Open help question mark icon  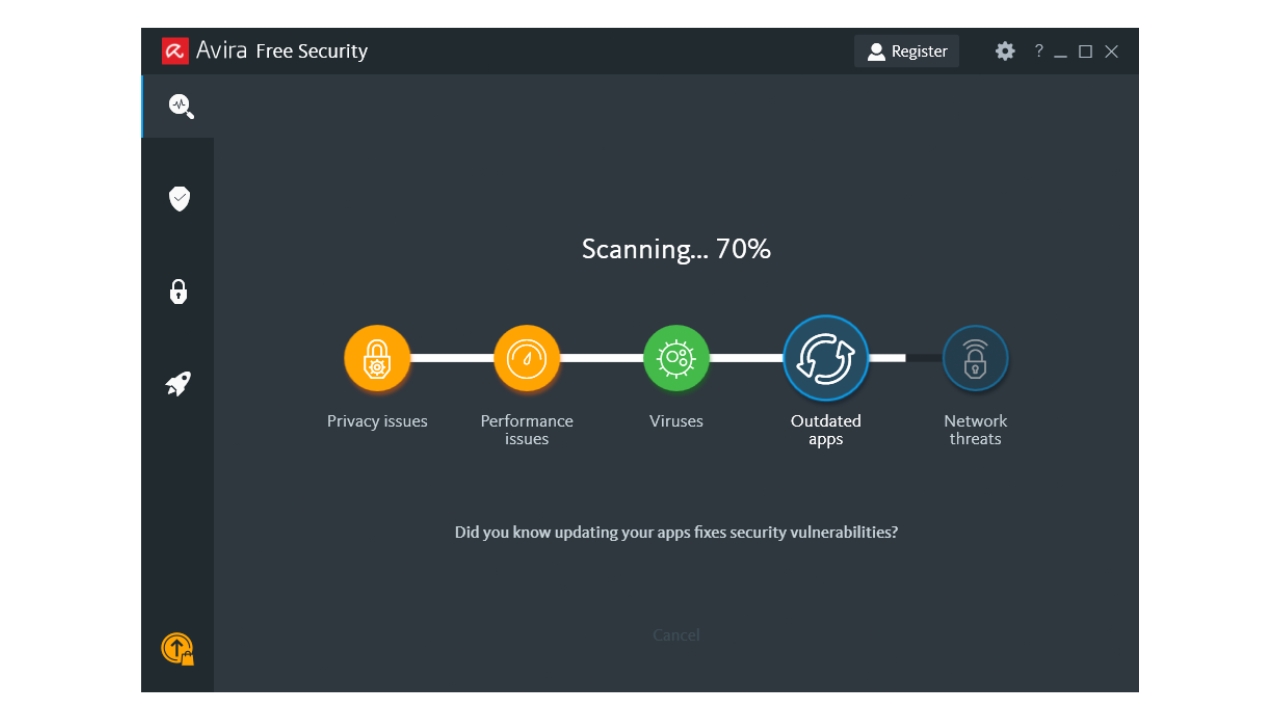(1038, 51)
